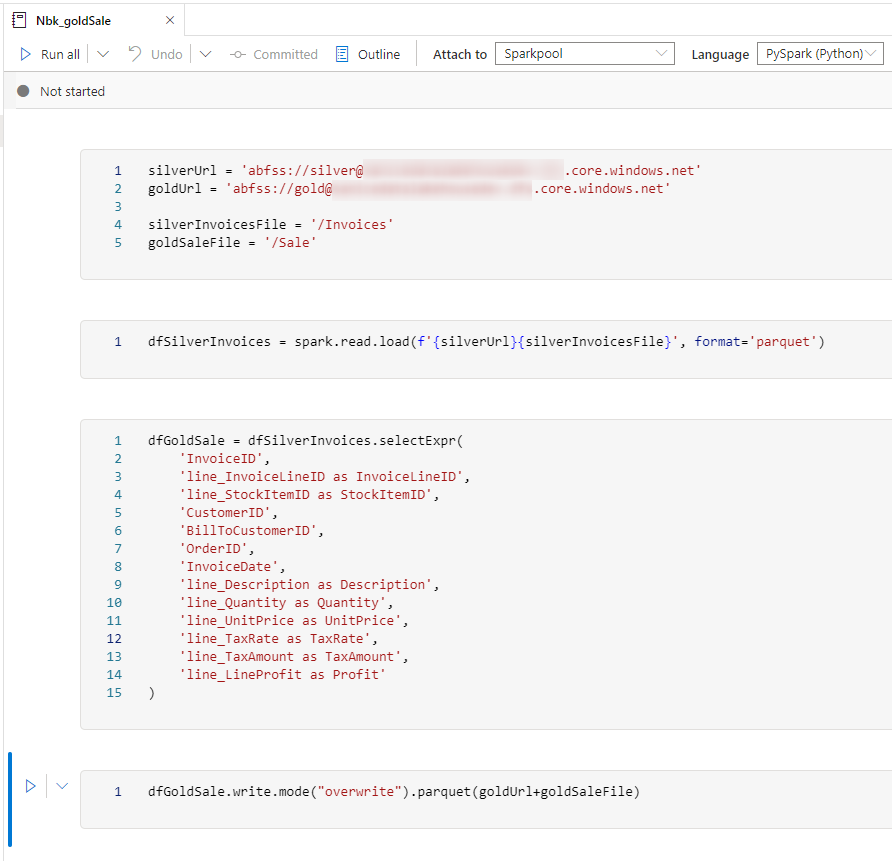Screen dimensions: 892x861
Task: Click into the silverUrl assignment line
Action: [x=424, y=171]
